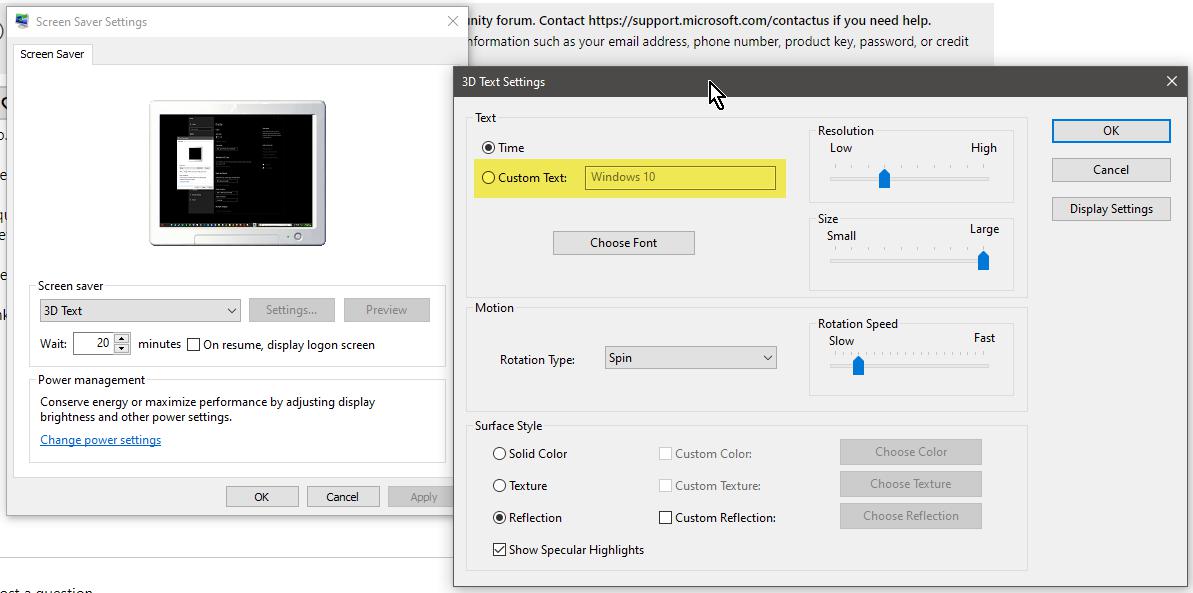Screen dimensions: 1193x593
Task: Click the Size slider thumb
Action: pyautogui.click(x=983, y=260)
